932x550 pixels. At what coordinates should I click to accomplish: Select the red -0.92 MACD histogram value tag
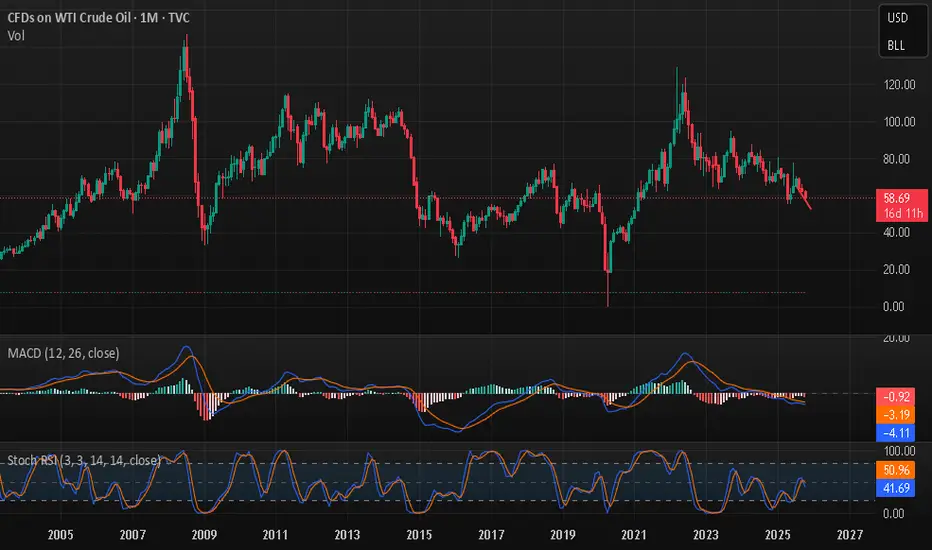click(x=898, y=395)
